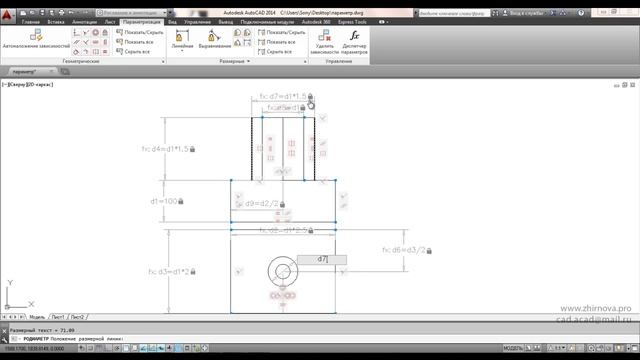
Task: Select the Angular dimensional constraint icon
Action: click(238, 42)
